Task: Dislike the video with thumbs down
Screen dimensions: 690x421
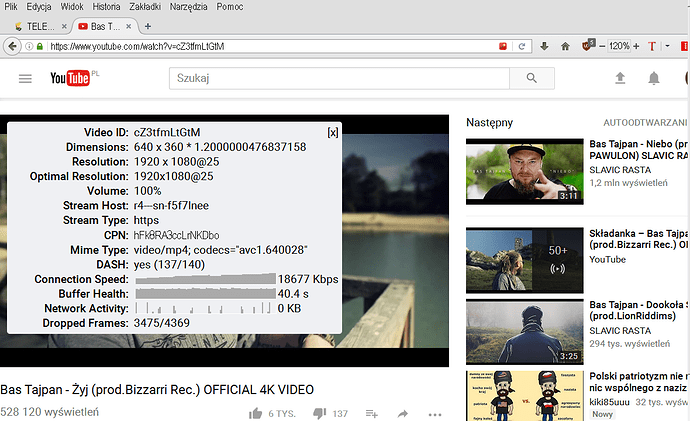Action: pyautogui.click(x=320, y=413)
